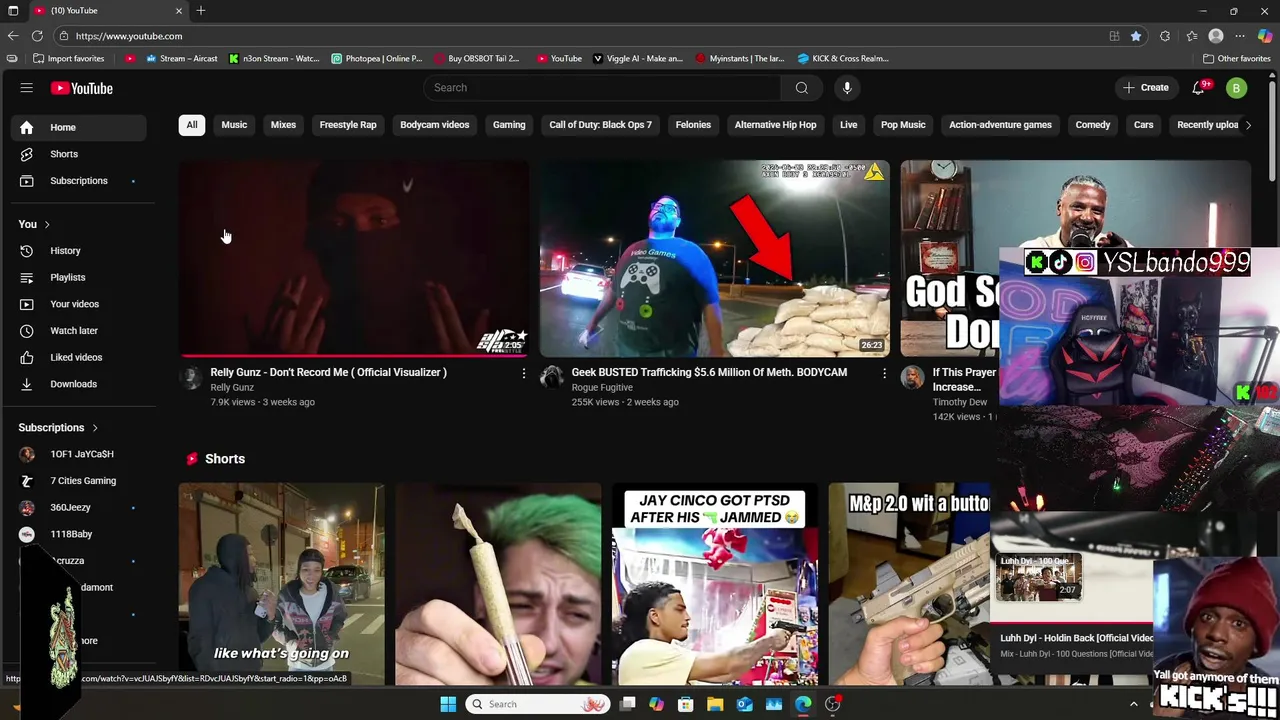Open the Relly Gunz Don't Record Me title
Screen dimensions: 1280x720
[328, 372]
